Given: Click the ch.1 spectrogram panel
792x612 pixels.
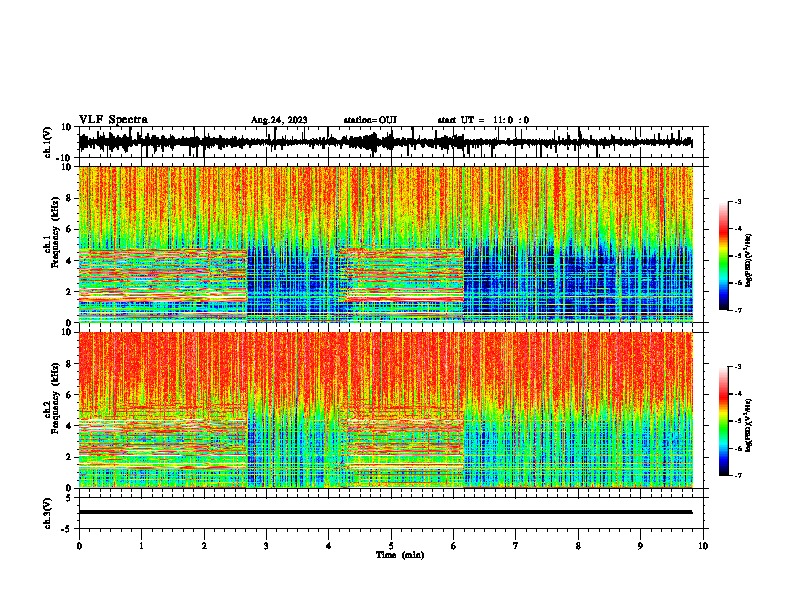Looking at the screenshot, I should tap(386, 244).
